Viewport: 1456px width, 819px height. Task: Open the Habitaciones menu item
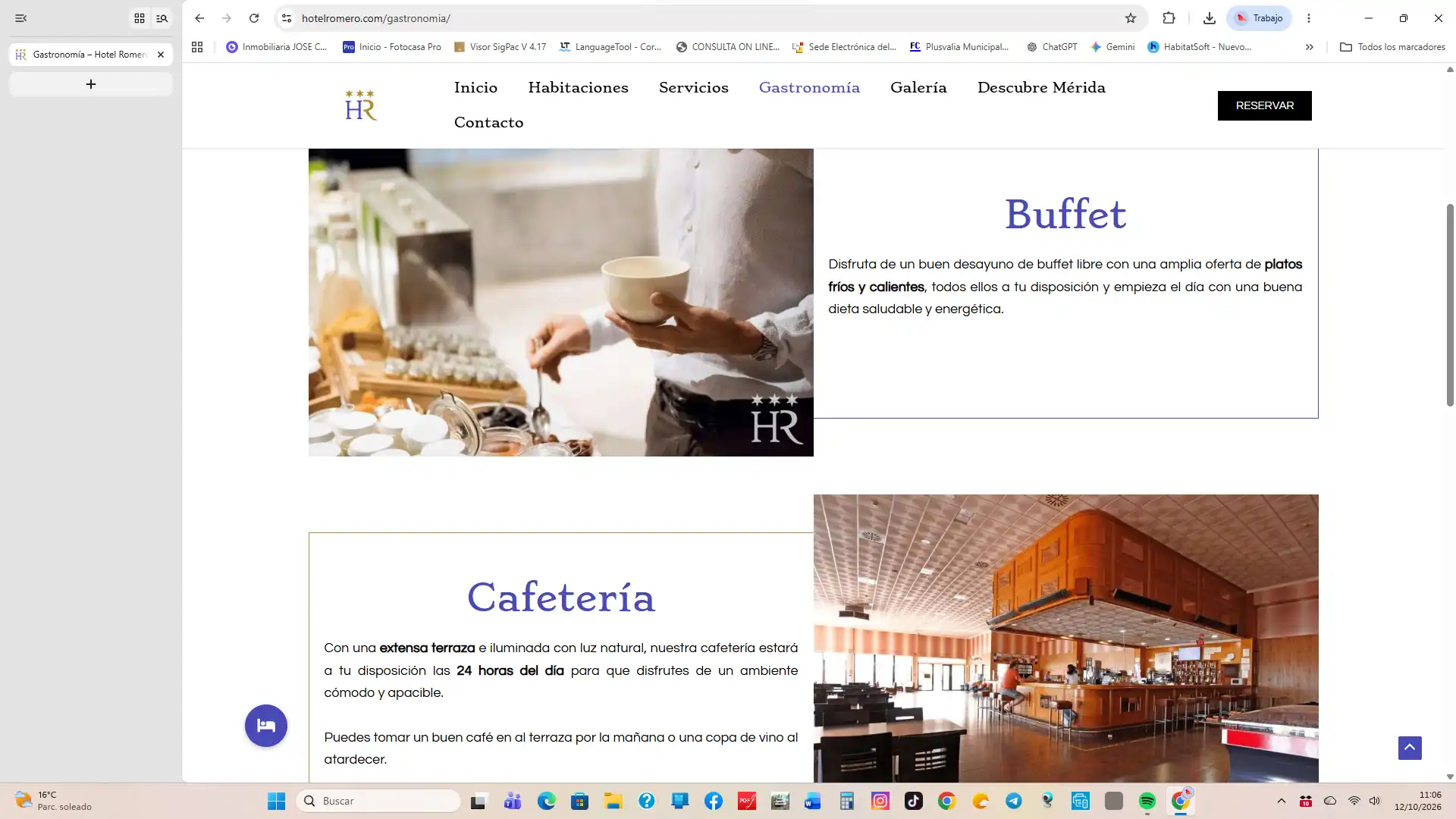578,87
